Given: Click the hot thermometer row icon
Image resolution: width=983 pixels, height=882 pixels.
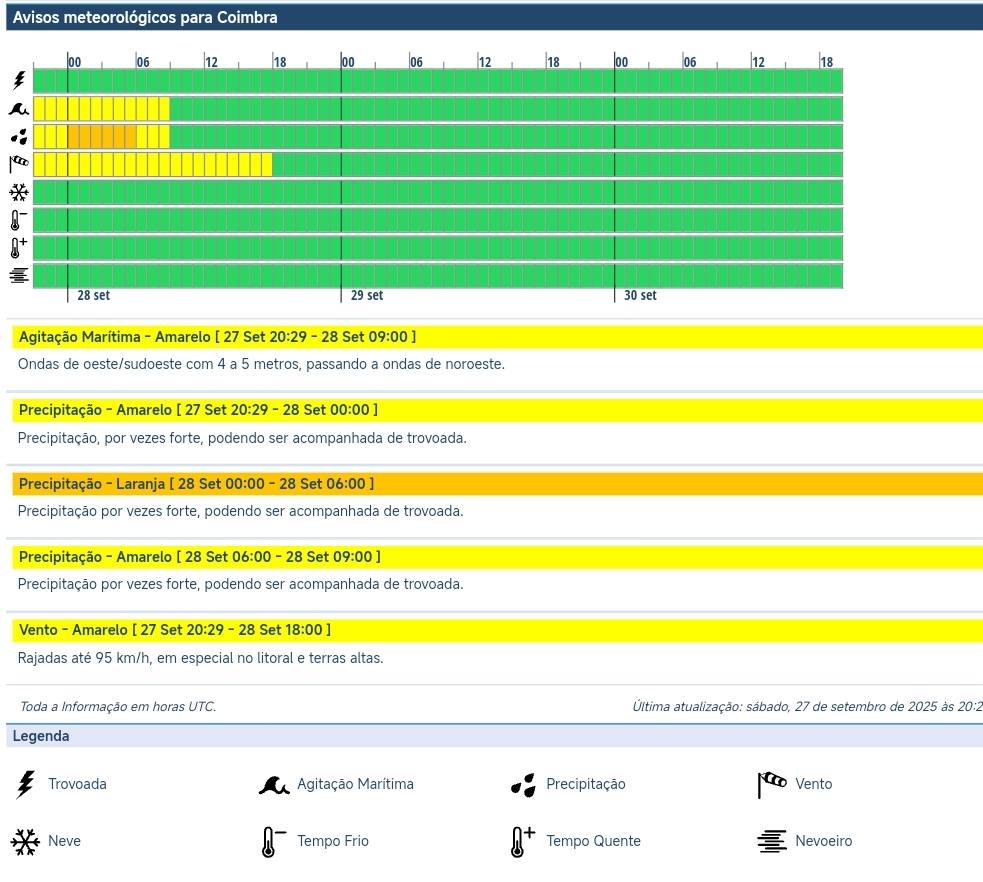Looking at the screenshot, I should click(19, 248).
